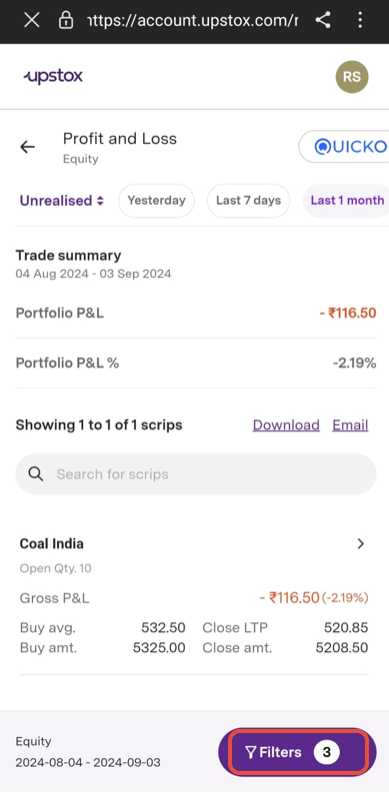Tap the share icon in browser bar
The image size is (389, 797).
[x=323, y=20]
